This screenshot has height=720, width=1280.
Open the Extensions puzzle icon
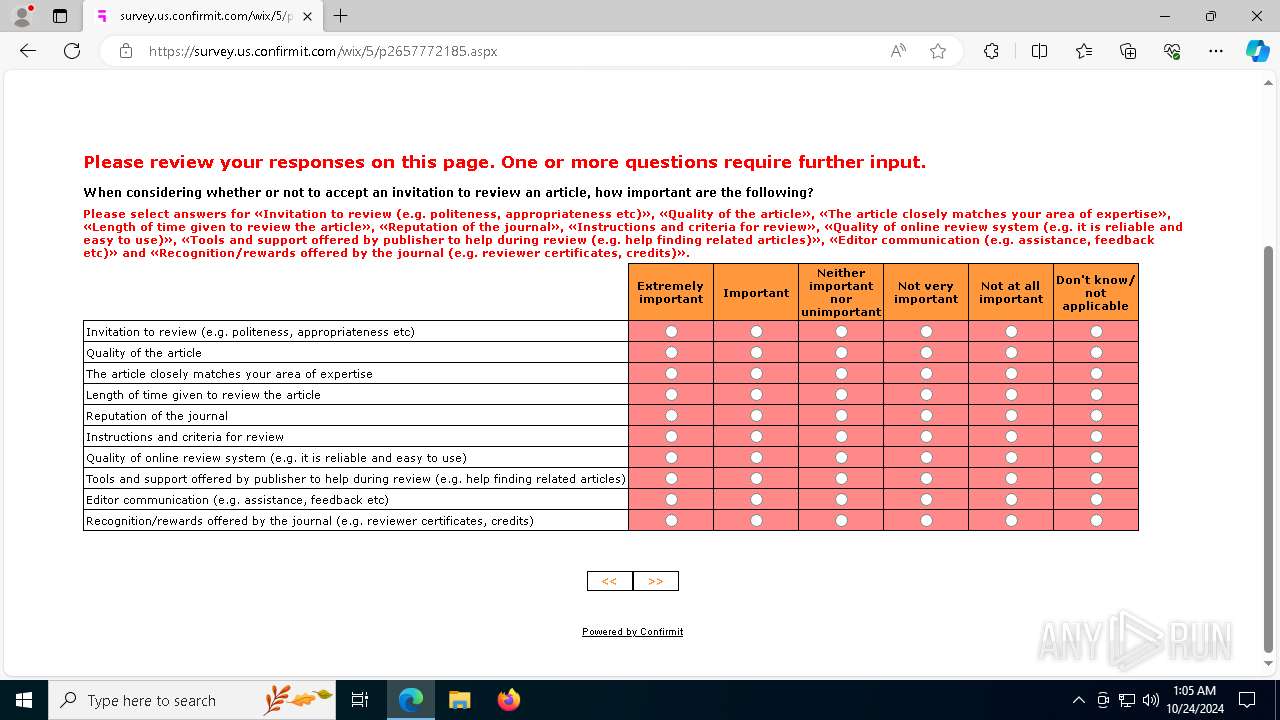pos(991,51)
